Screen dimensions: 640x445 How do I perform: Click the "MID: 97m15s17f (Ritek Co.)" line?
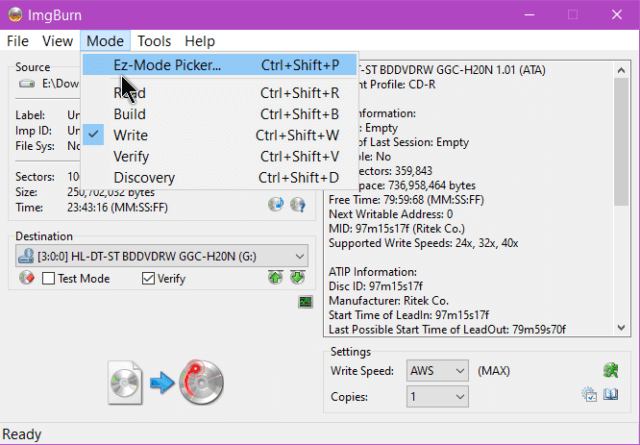[397, 229]
